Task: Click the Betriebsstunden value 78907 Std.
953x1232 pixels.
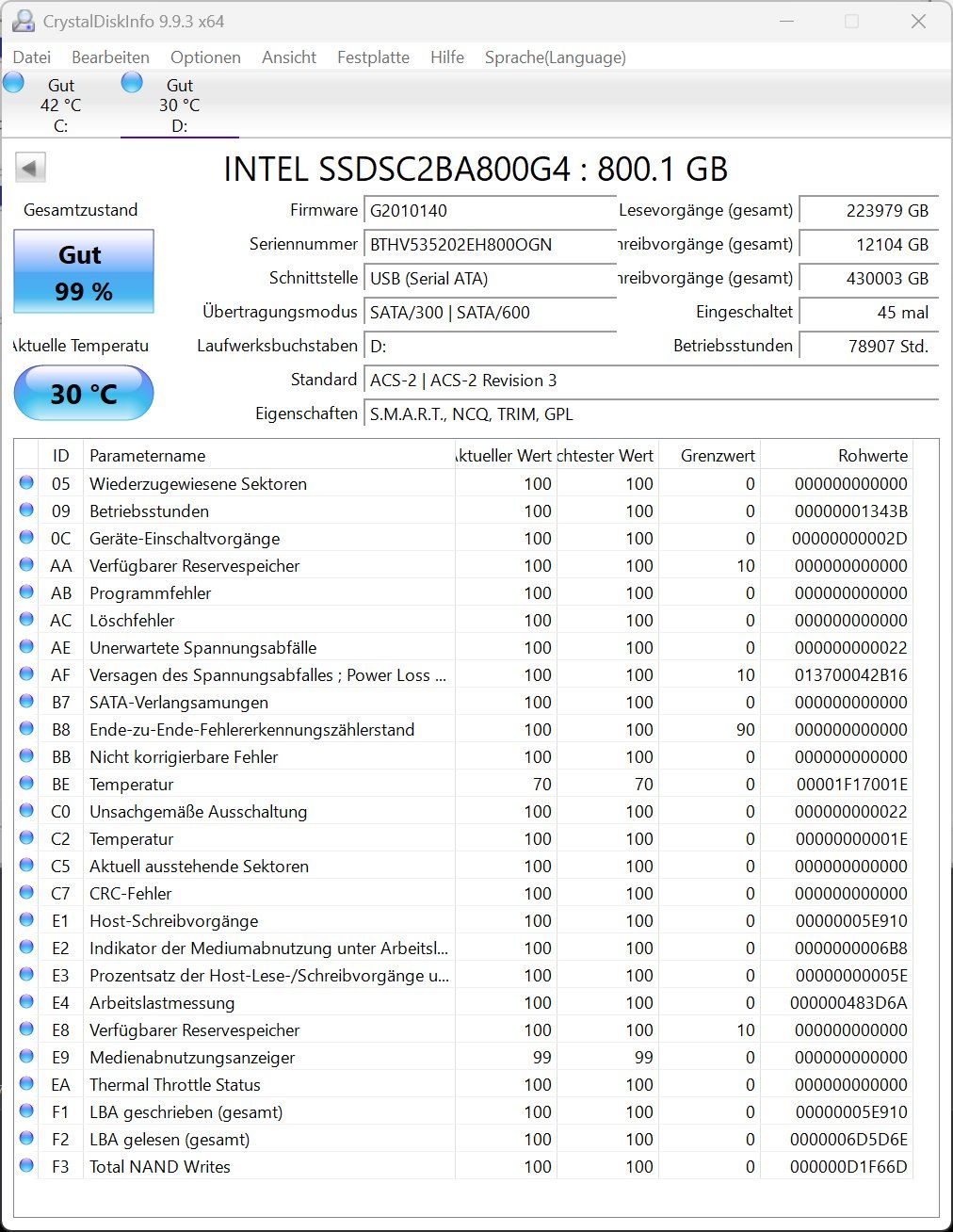Action: 868,347
